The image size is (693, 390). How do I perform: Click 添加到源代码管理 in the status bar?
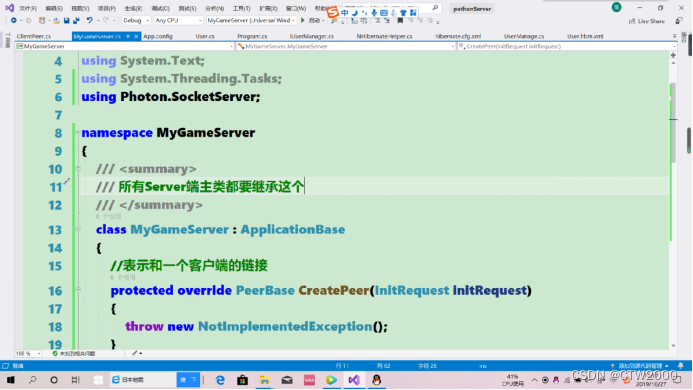[640, 366]
